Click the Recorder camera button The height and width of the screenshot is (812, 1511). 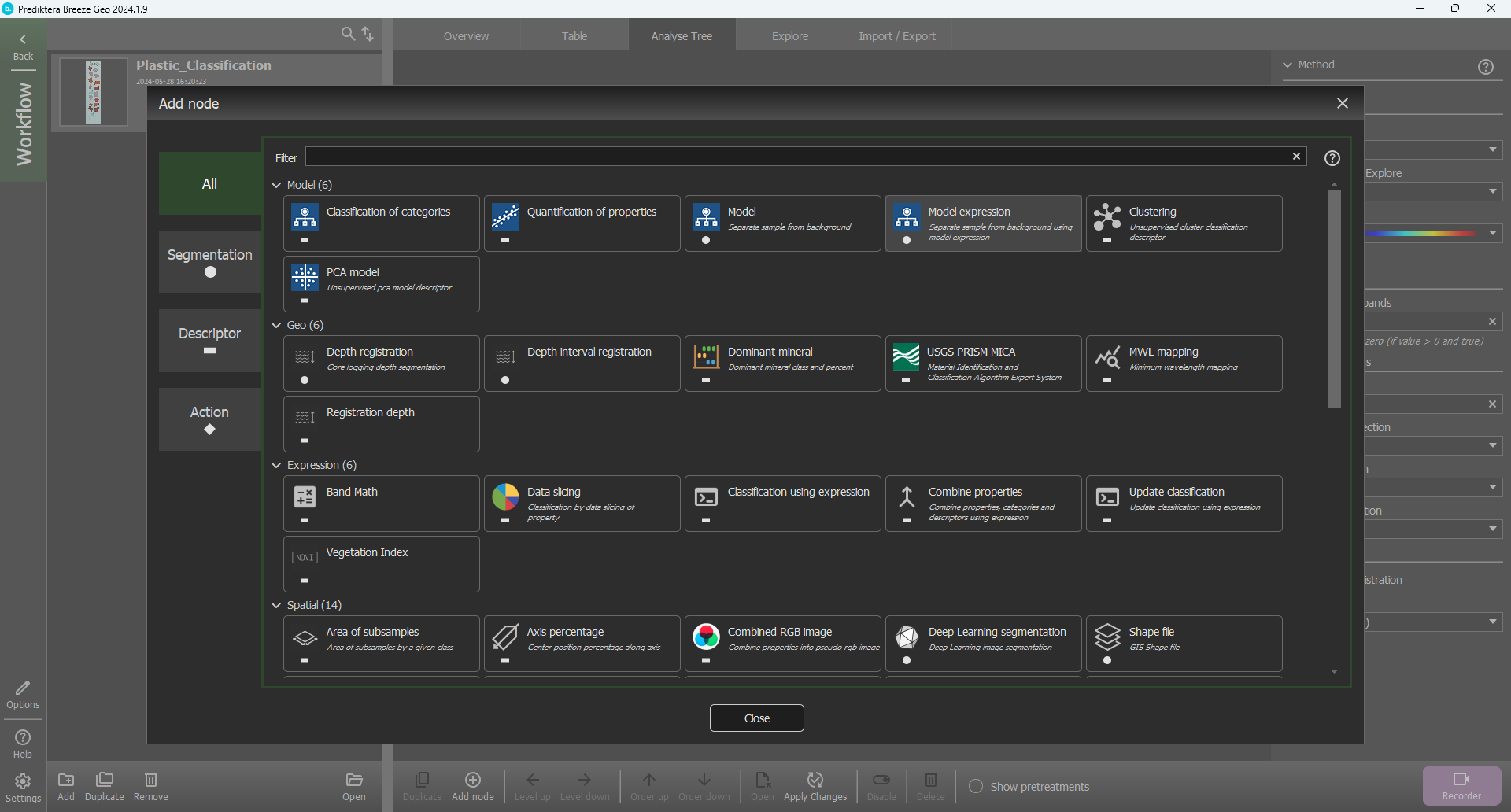pos(1461,785)
